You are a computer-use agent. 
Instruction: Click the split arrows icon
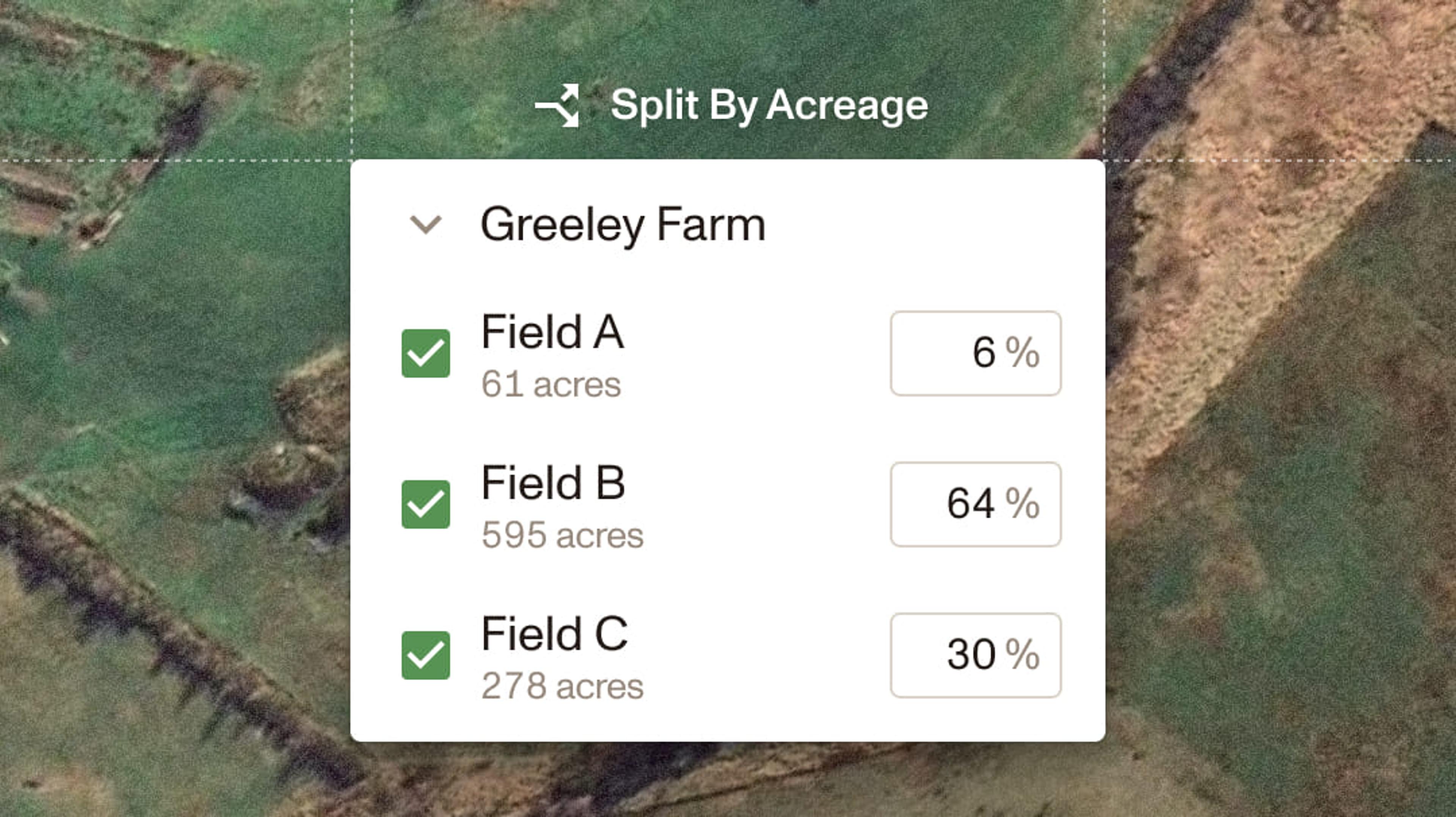558,106
